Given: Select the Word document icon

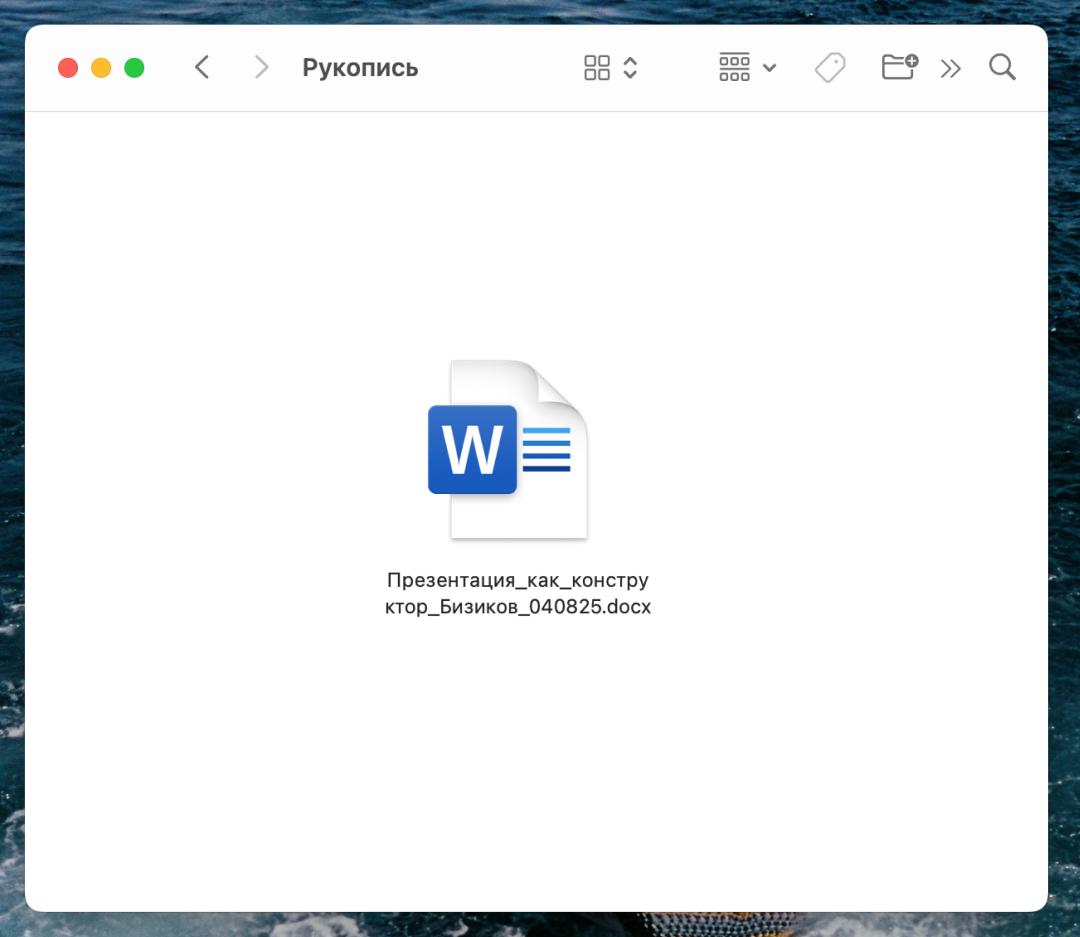Looking at the screenshot, I should (x=508, y=449).
